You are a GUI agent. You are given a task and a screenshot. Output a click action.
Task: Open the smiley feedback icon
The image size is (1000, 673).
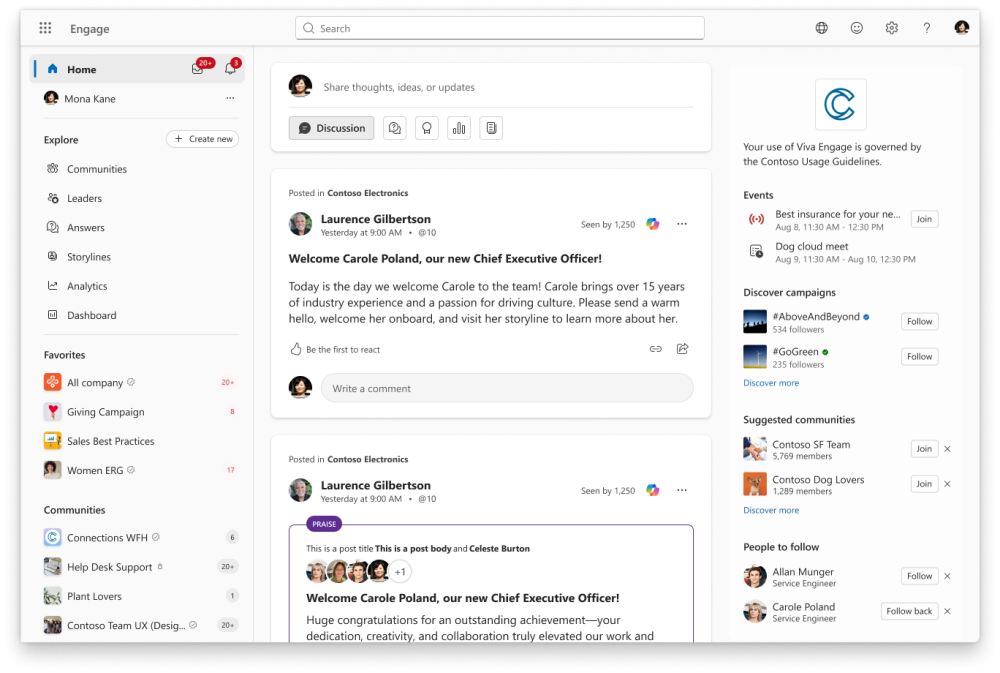857,28
